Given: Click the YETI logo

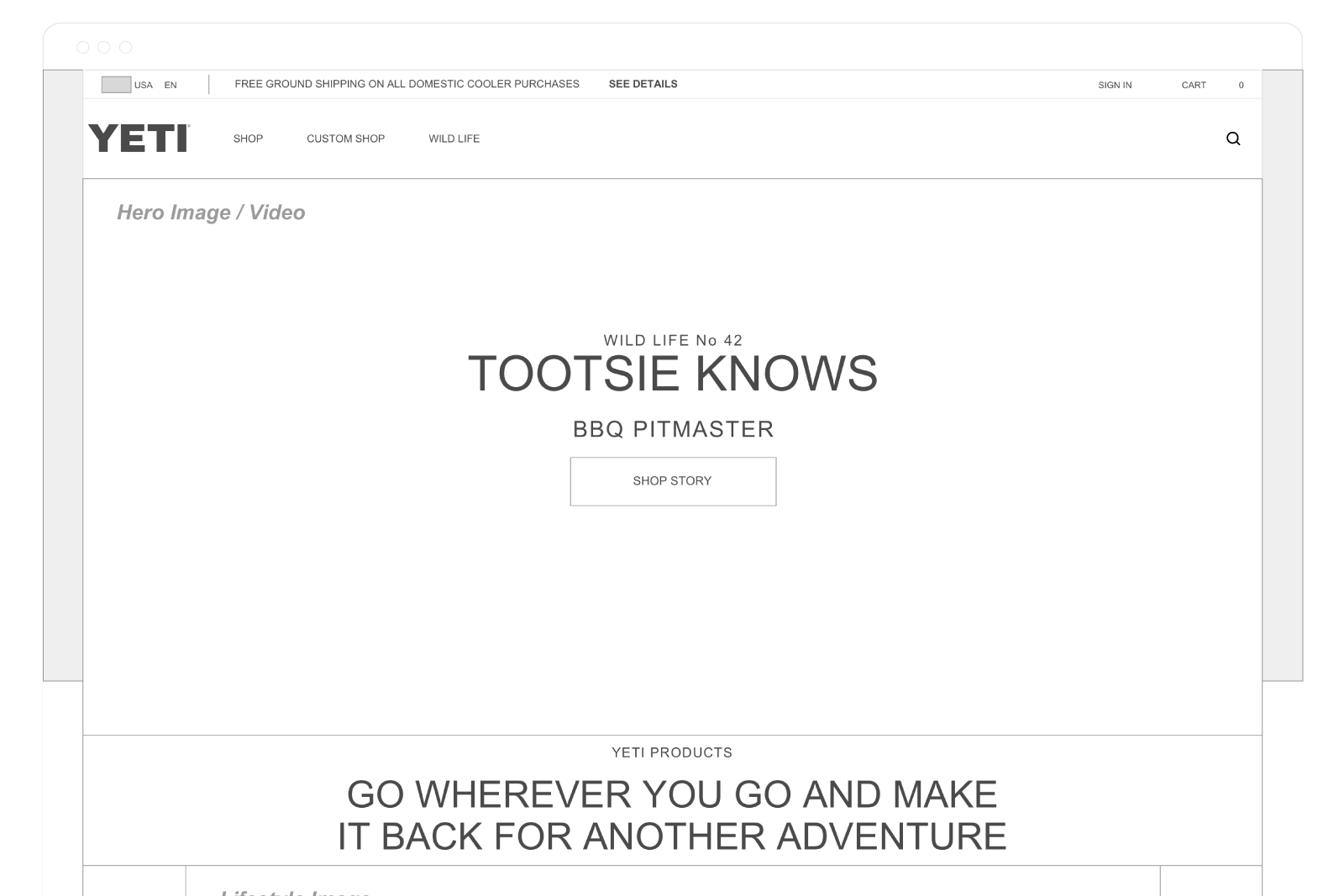Looking at the screenshot, I should [x=139, y=138].
